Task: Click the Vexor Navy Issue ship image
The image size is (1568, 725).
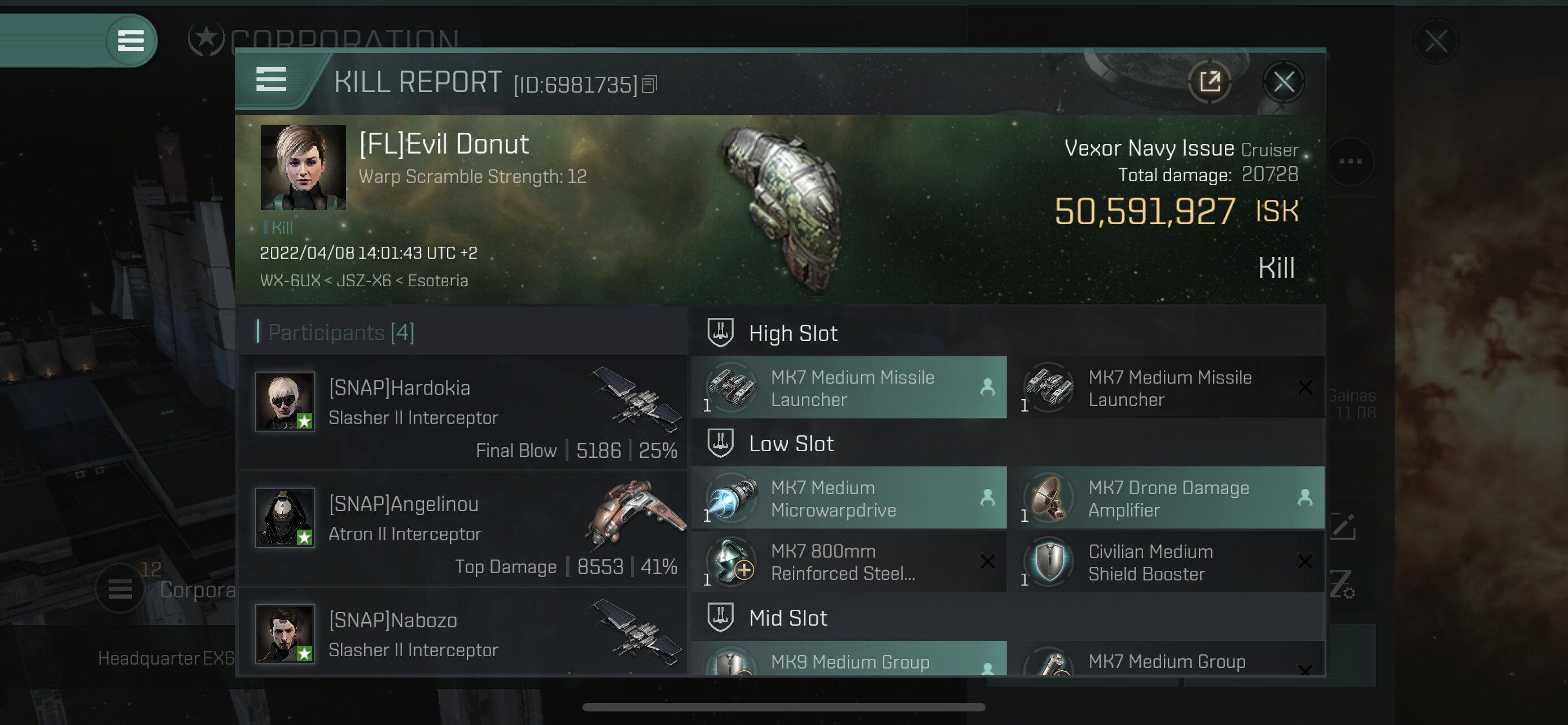Action: (x=782, y=208)
